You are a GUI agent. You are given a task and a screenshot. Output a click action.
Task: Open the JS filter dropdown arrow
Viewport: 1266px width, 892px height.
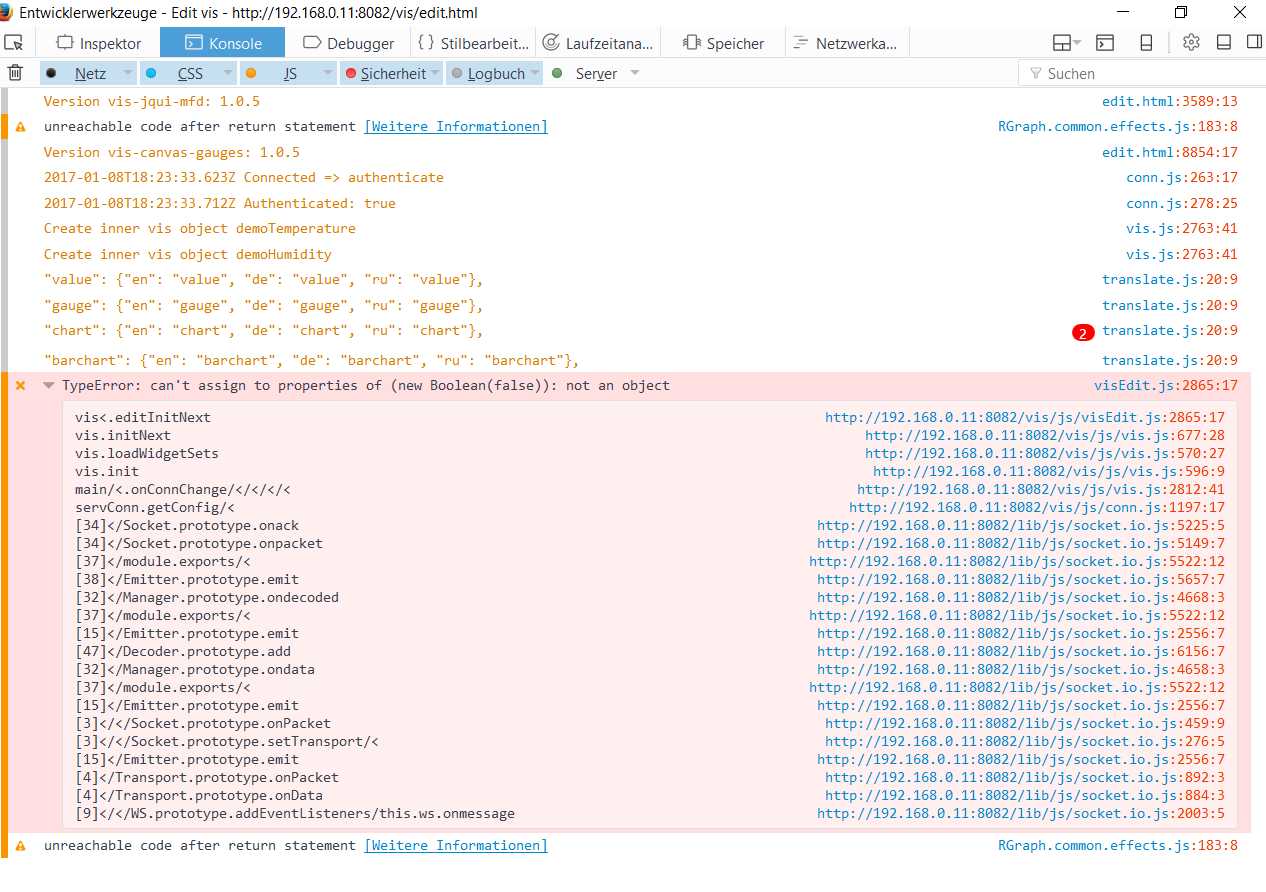(327, 74)
